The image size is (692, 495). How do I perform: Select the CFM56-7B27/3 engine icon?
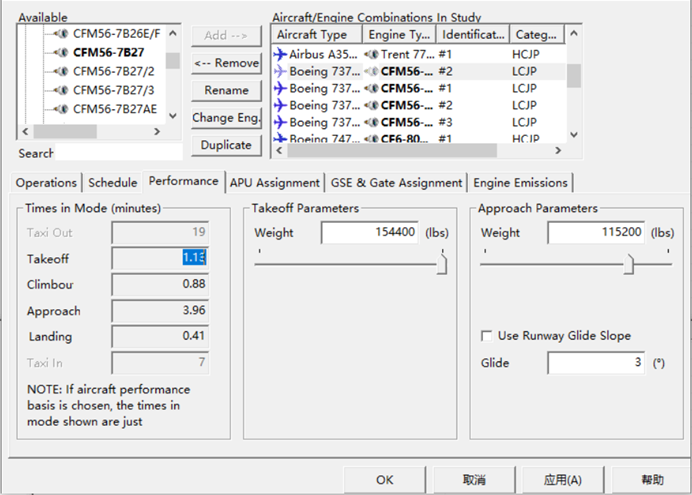click(x=61, y=90)
